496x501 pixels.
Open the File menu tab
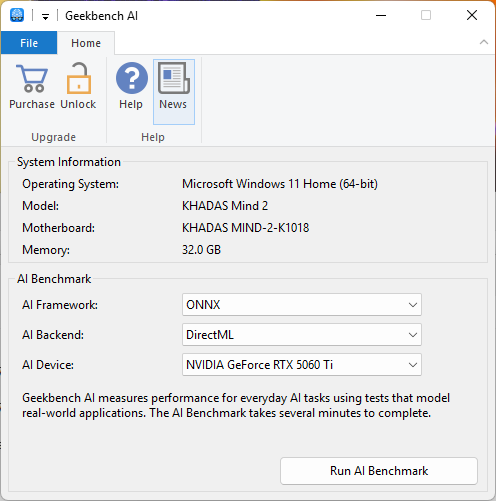(x=29, y=43)
